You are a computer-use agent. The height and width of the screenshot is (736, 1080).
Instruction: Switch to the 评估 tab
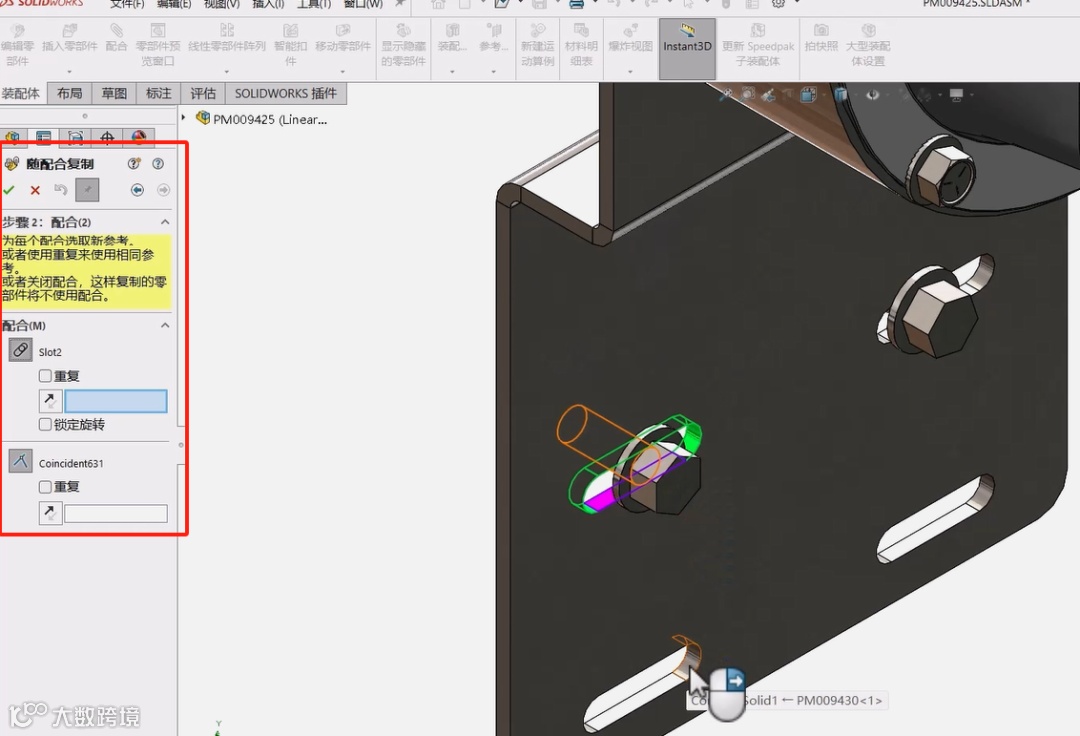[x=203, y=94]
